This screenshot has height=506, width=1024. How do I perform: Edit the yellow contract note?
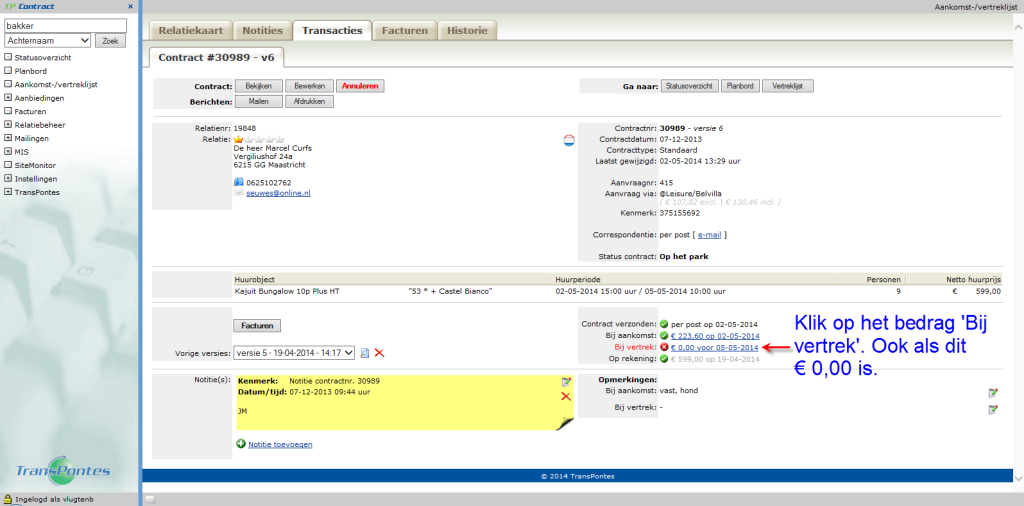click(x=566, y=382)
